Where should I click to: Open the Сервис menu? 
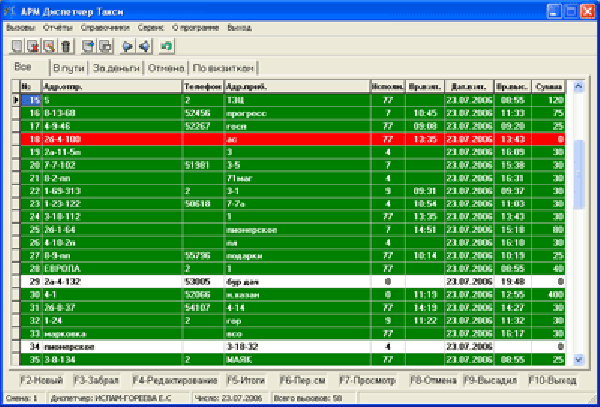point(151,27)
